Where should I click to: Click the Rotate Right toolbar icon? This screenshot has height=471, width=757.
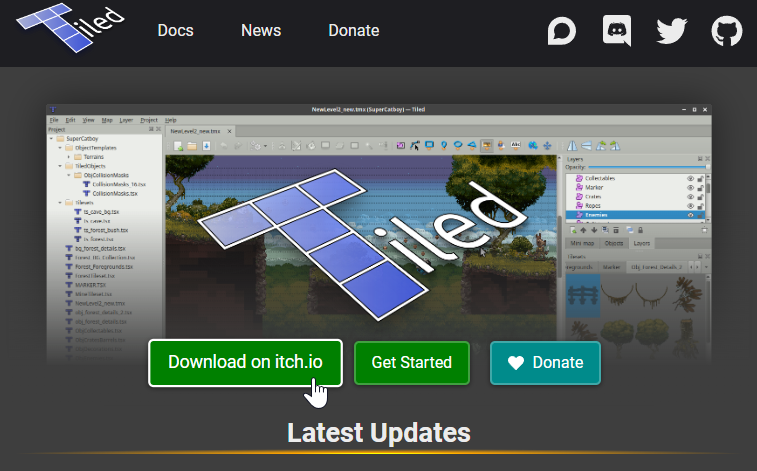click(615, 145)
